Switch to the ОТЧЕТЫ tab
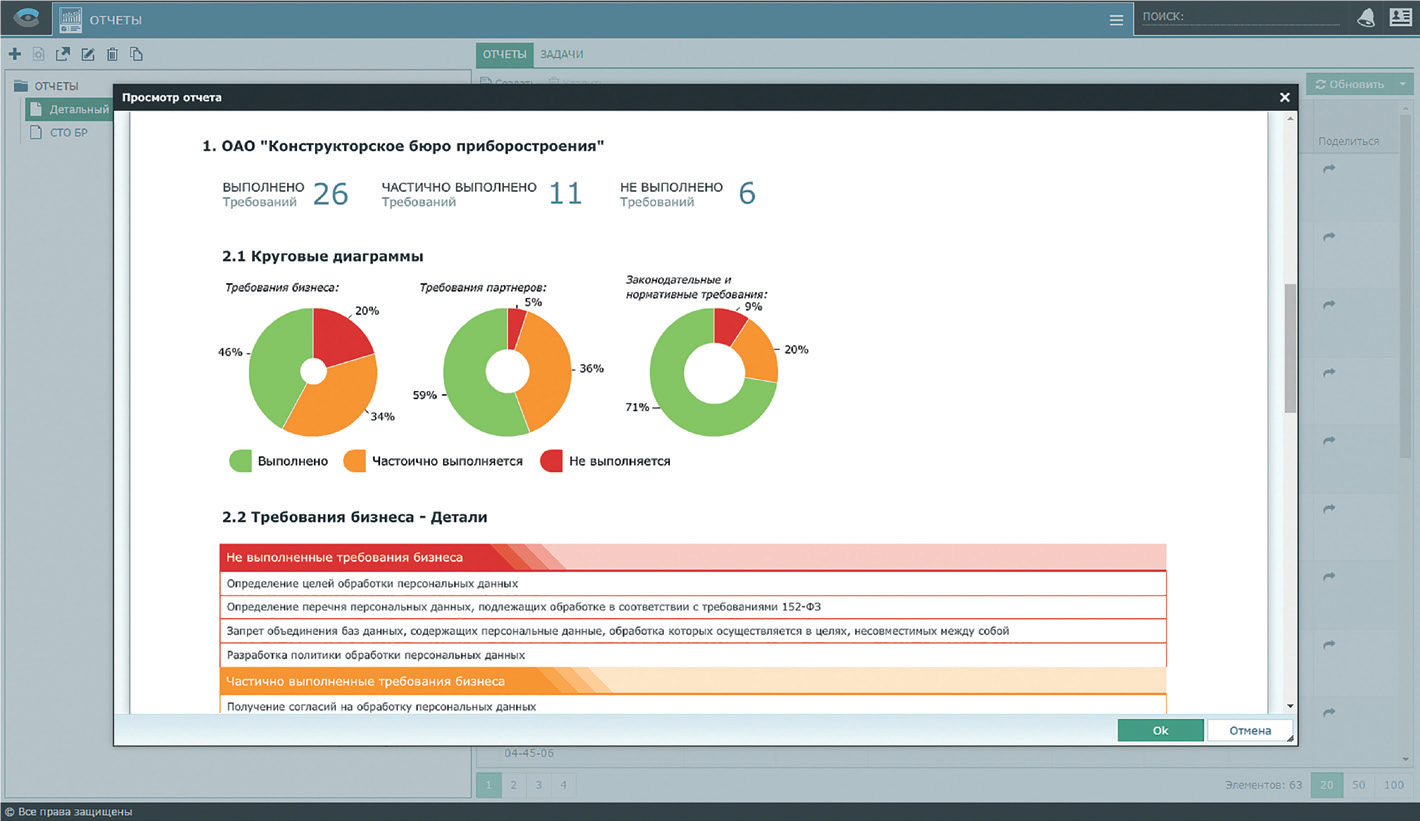 504,54
